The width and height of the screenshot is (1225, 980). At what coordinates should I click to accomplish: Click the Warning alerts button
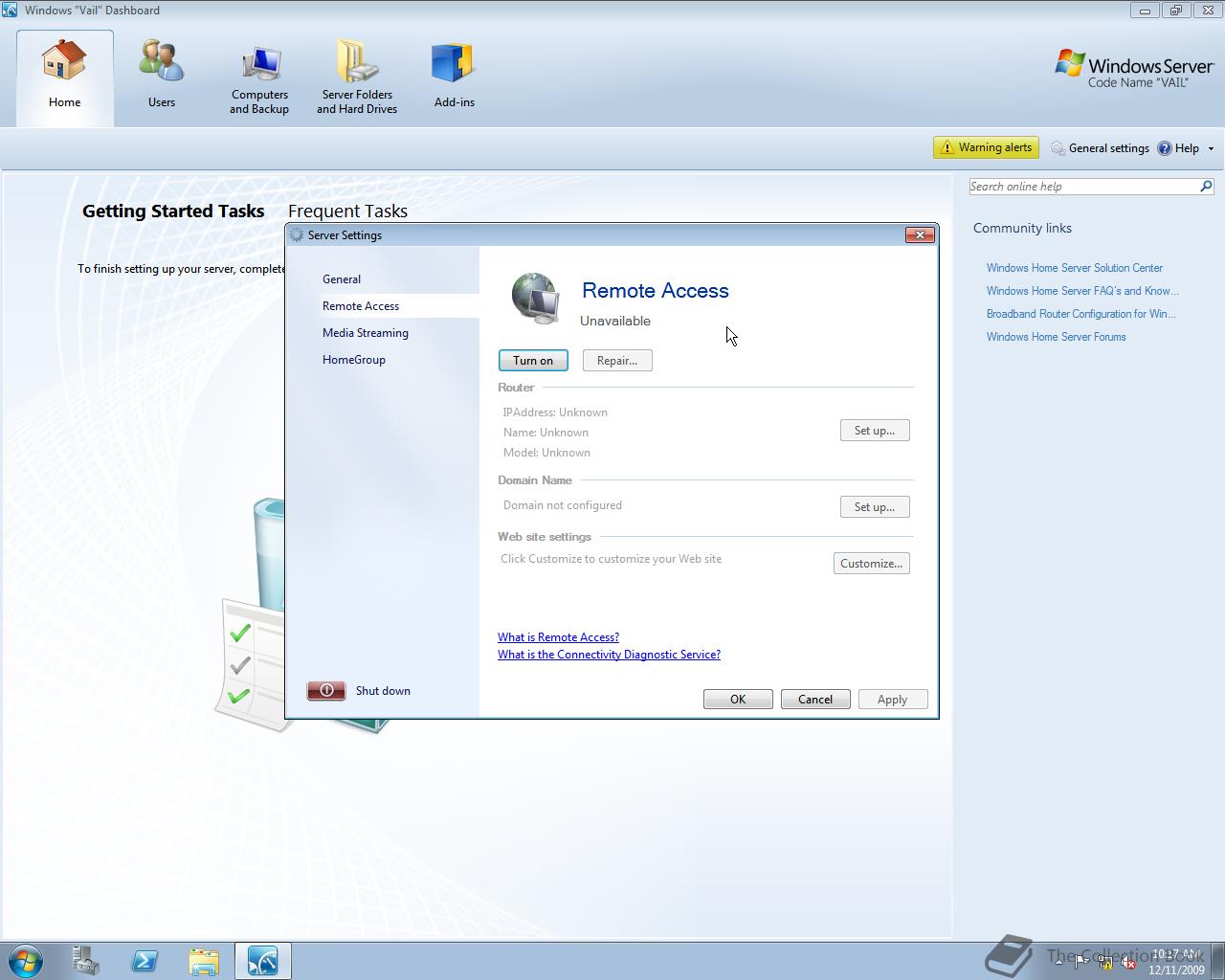click(x=986, y=147)
